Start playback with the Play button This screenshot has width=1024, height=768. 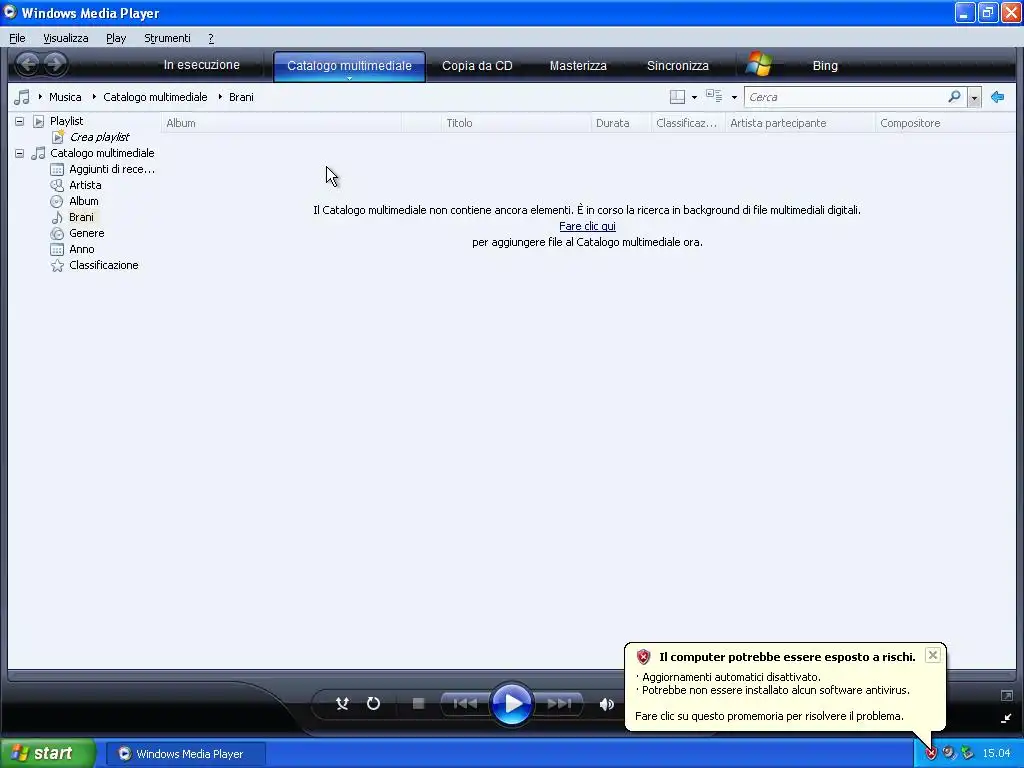pos(511,703)
